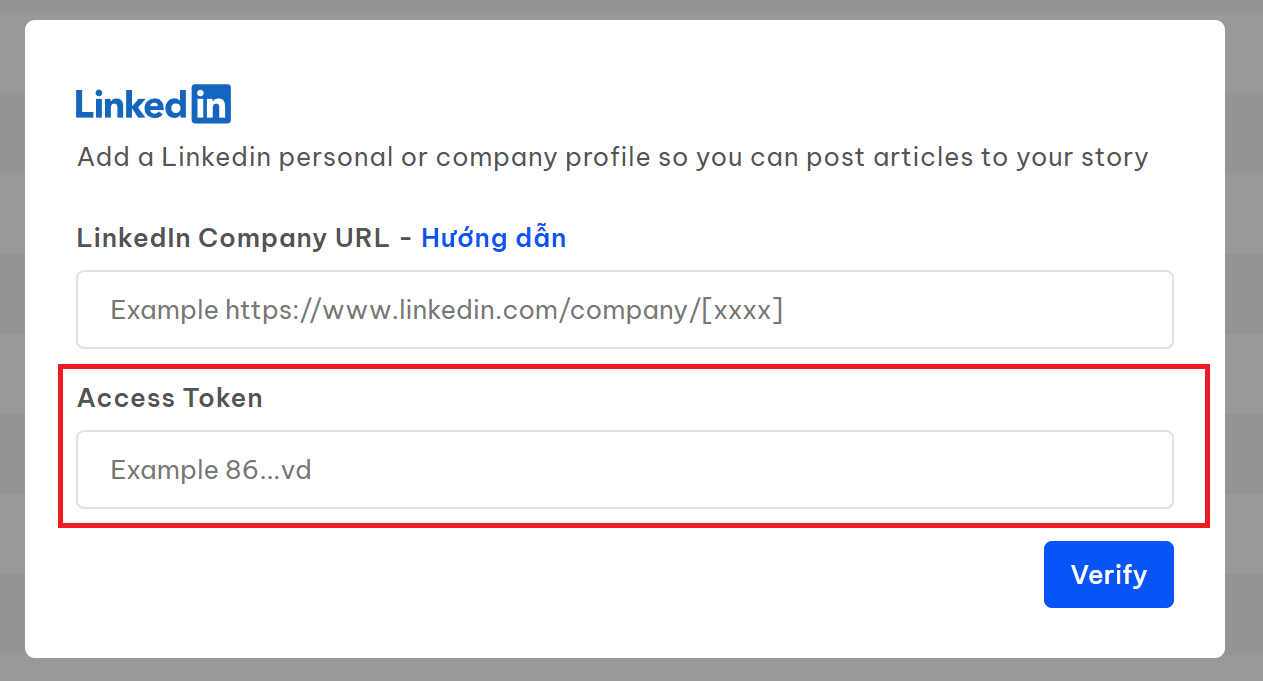Click the red highlighted box border
Viewport: 1263px width, 681px height.
pyautogui.click(x=634, y=367)
